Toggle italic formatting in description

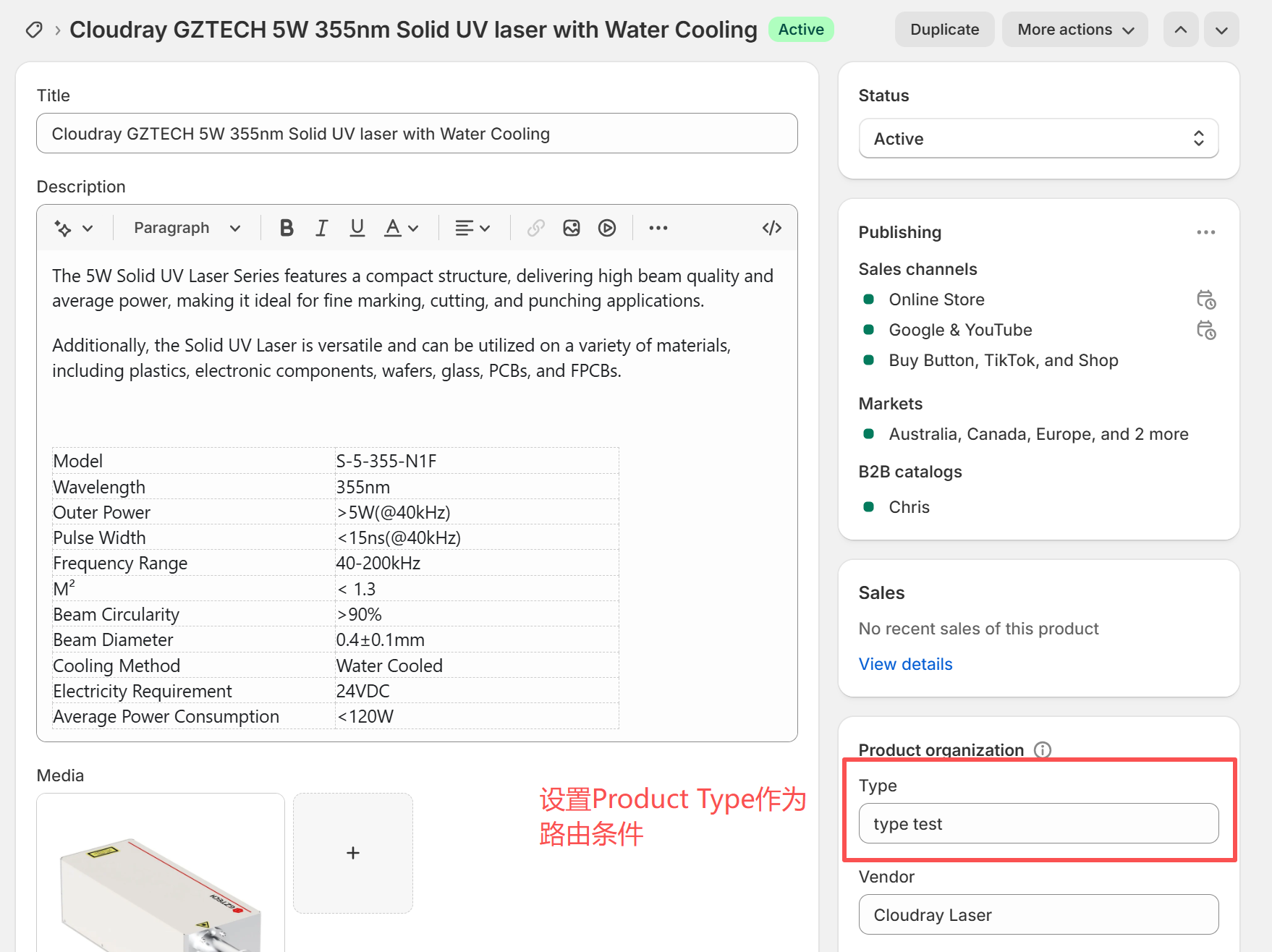click(x=321, y=228)
